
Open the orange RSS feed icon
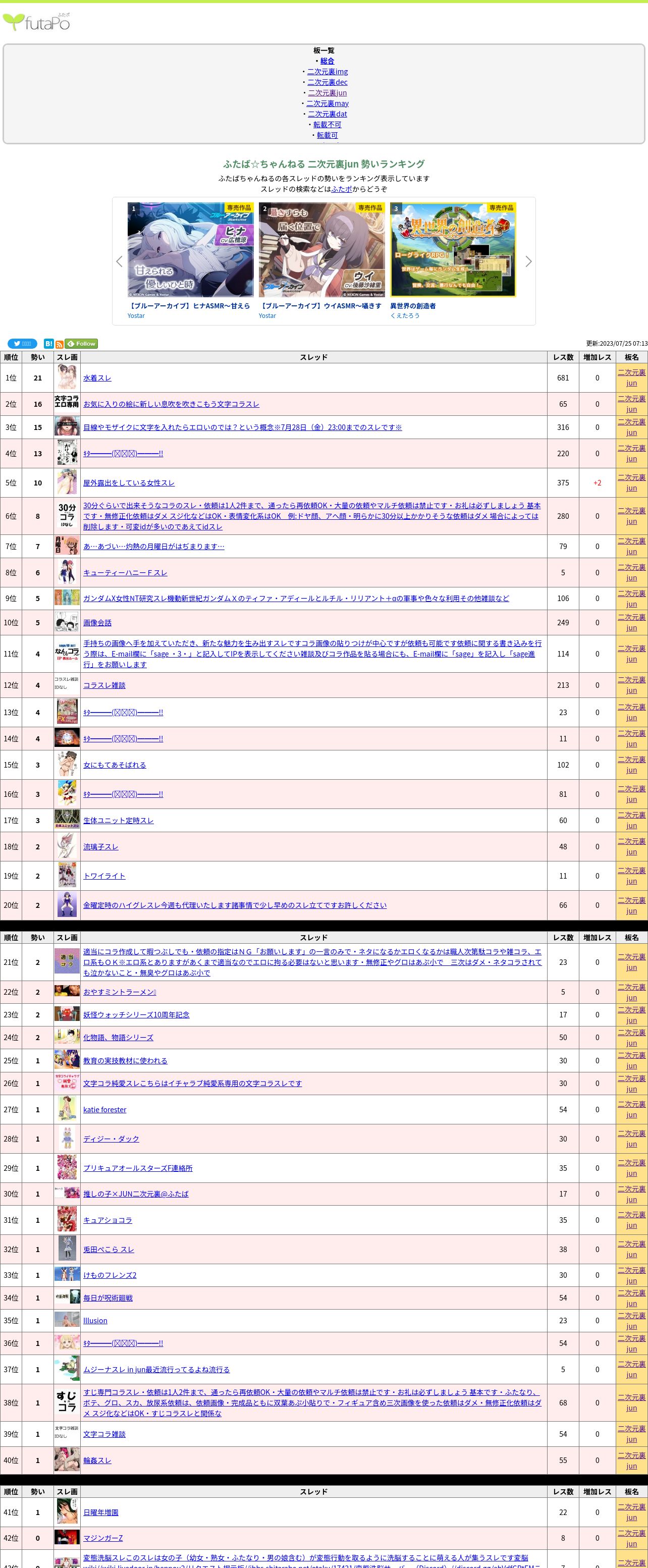tap(60, 345)
